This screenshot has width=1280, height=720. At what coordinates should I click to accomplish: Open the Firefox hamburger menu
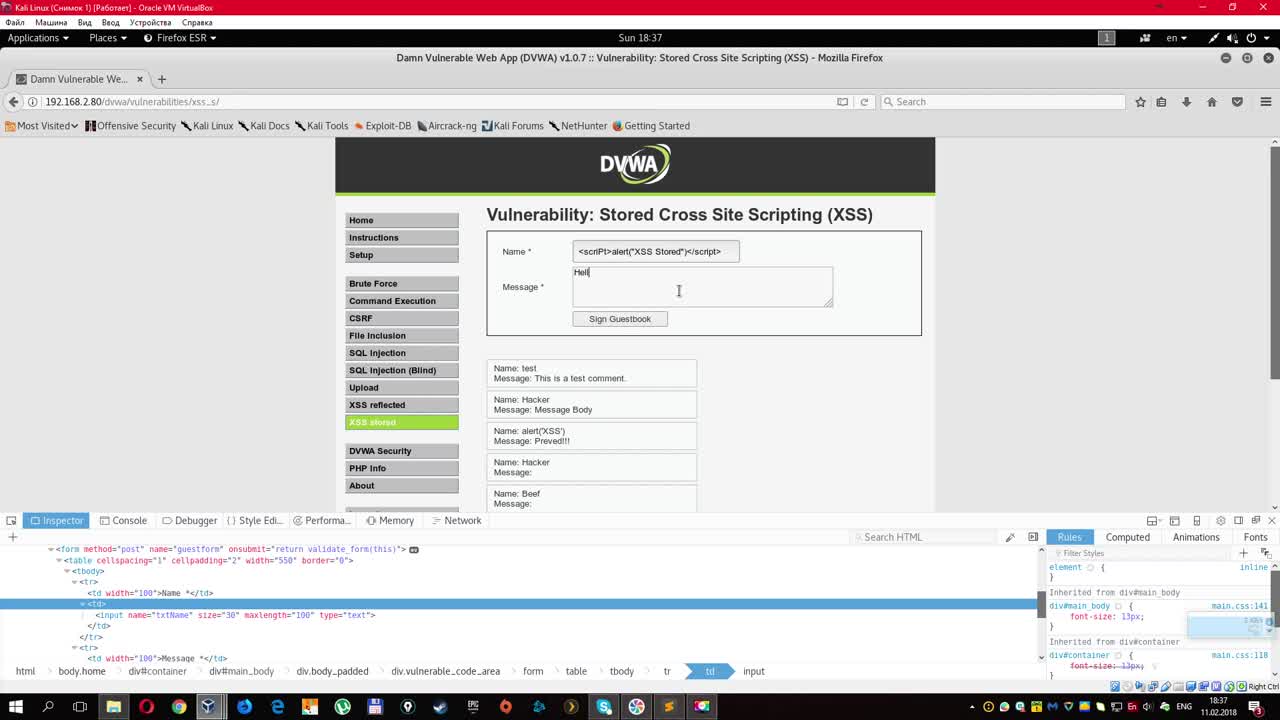coord(1265,102)
